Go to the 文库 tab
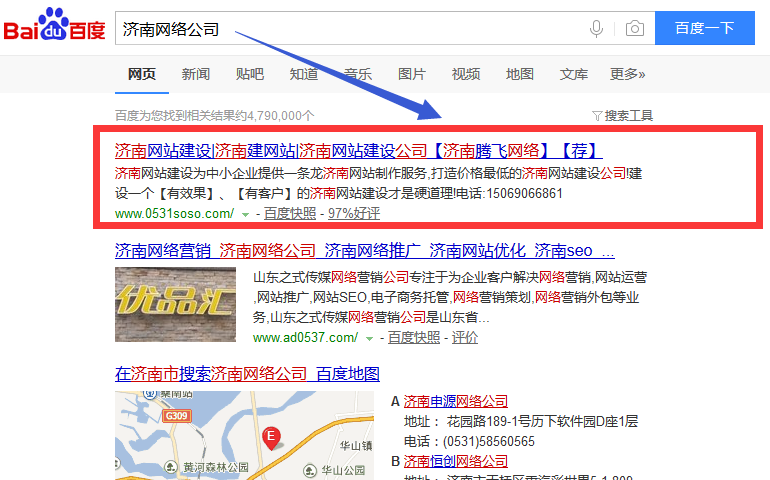The width and height of the screenshot is (770, 480). [574, 74]
